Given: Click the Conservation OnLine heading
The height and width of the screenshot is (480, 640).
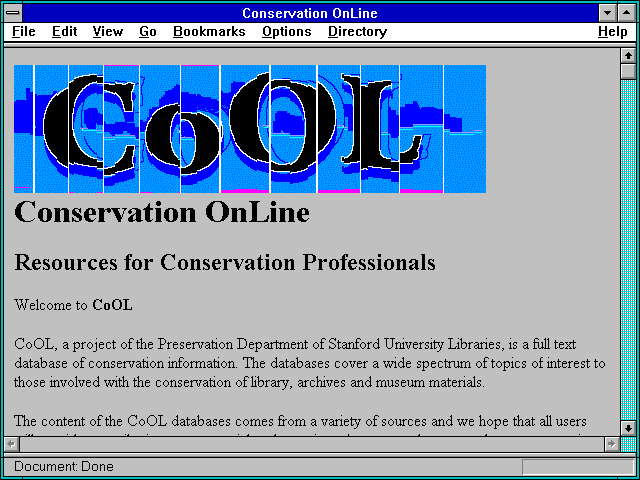Looking at the screenshot, I should [162, 212].
